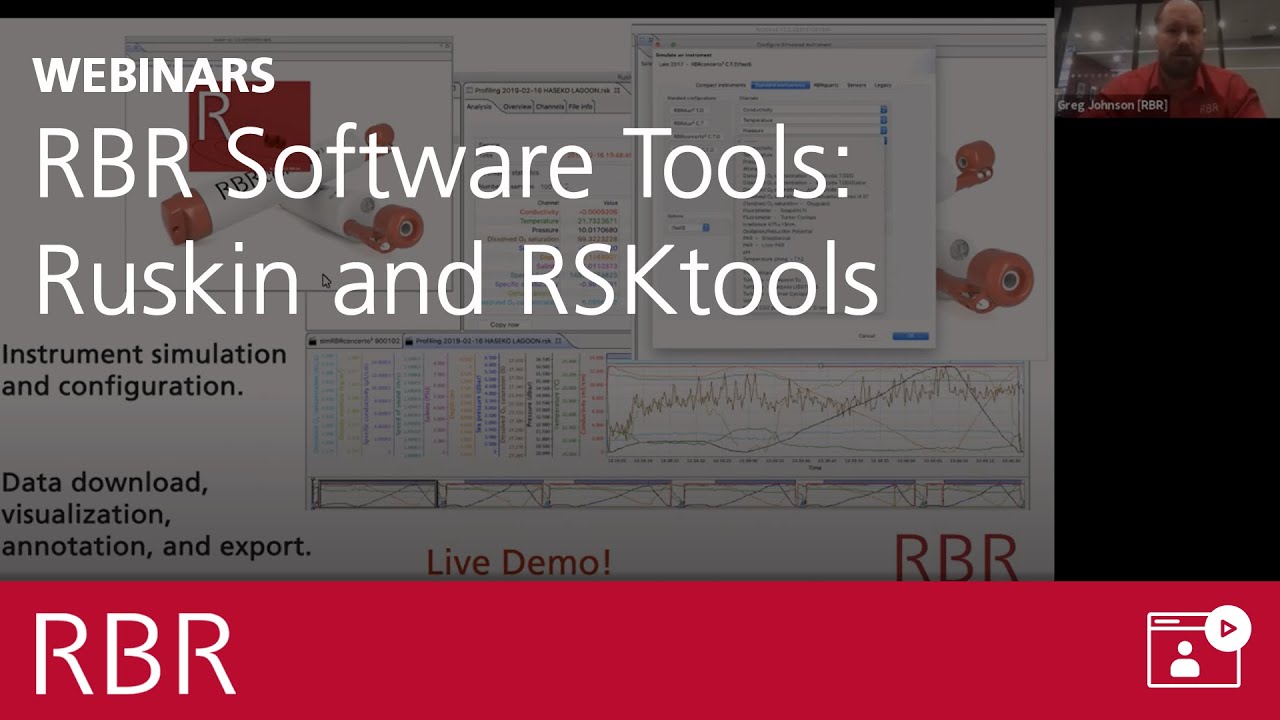Open the Conductivity channel dropdown
The image size is (1280, 720).
[x=813, y=109]
